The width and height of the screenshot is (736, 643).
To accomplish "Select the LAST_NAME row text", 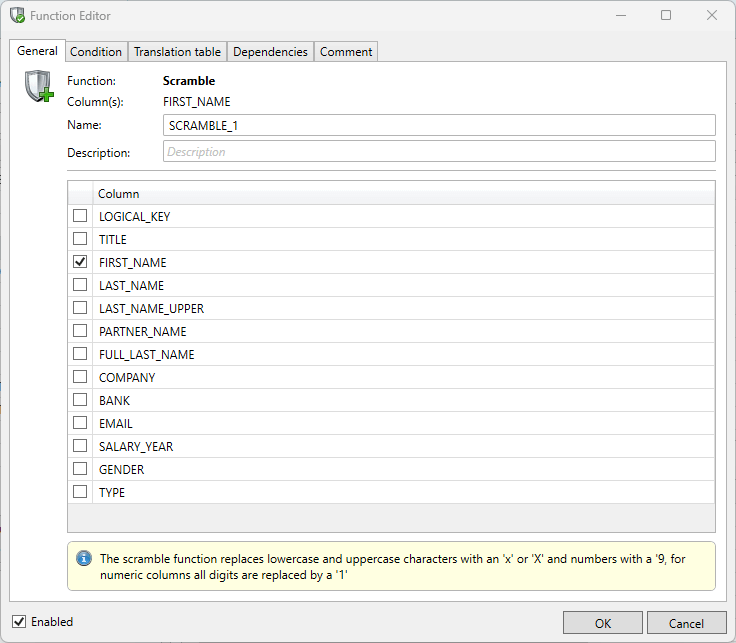I will point(131,286).
